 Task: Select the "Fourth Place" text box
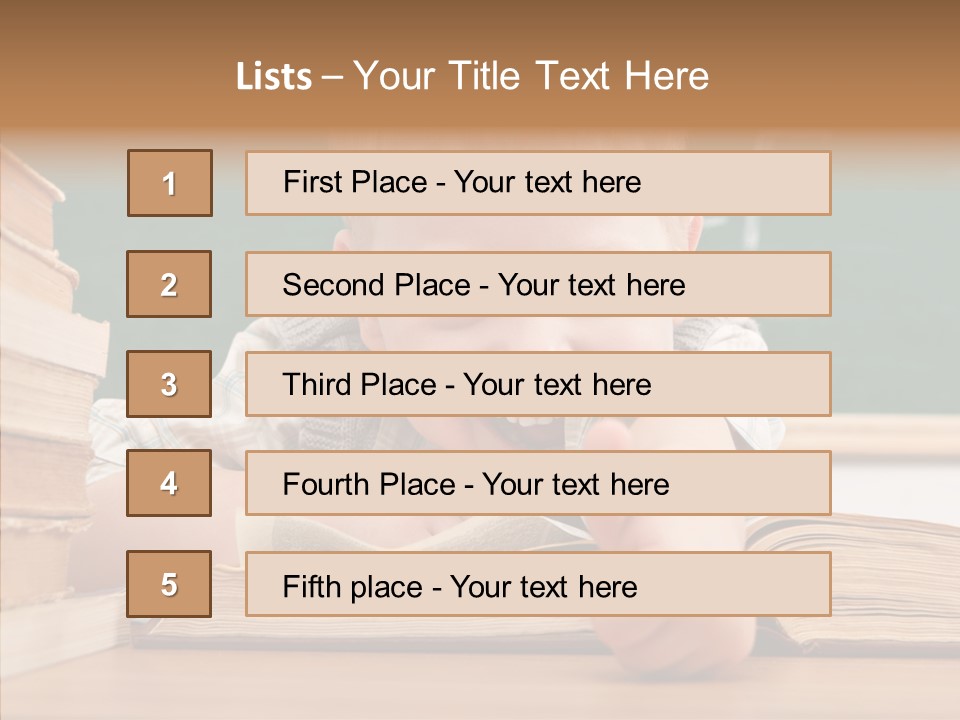pos(538,484)
